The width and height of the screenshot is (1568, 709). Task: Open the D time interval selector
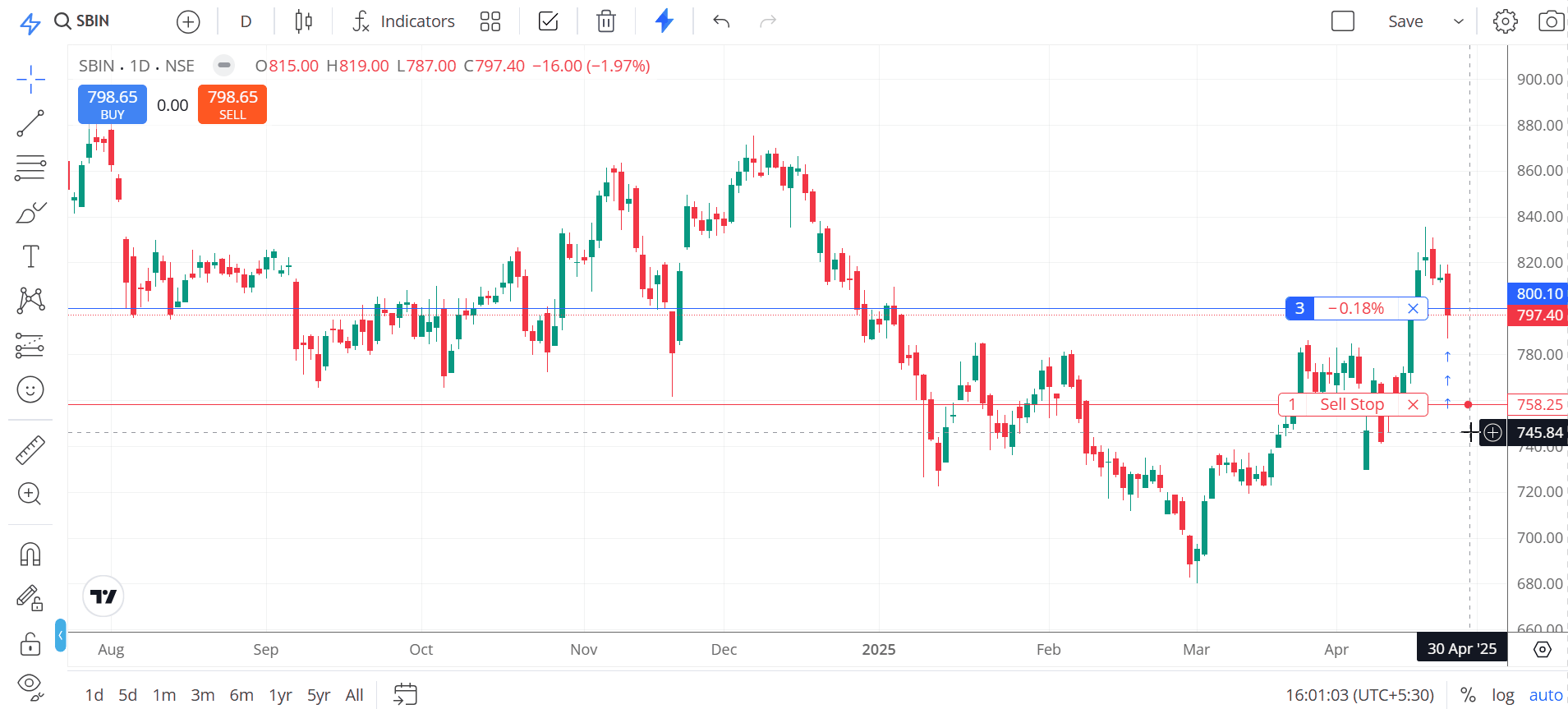[x=246, y=22]
